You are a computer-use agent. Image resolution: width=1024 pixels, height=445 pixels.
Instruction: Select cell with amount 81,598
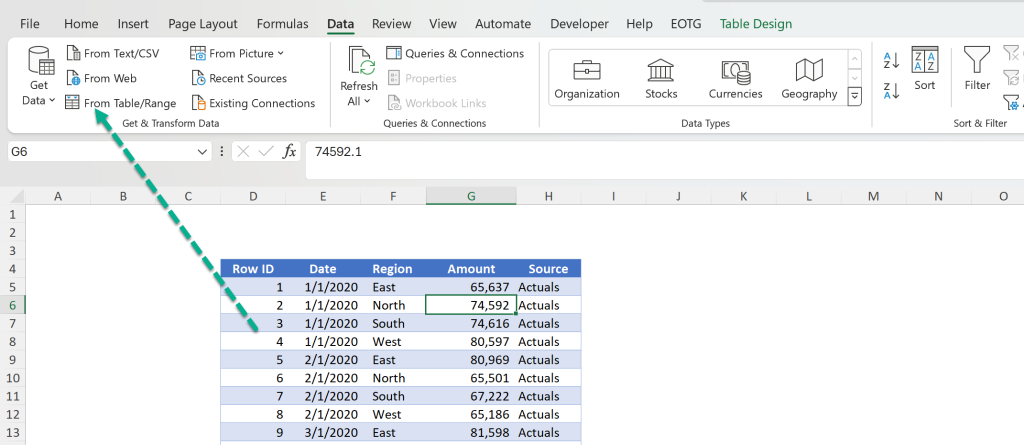point(471,433)
